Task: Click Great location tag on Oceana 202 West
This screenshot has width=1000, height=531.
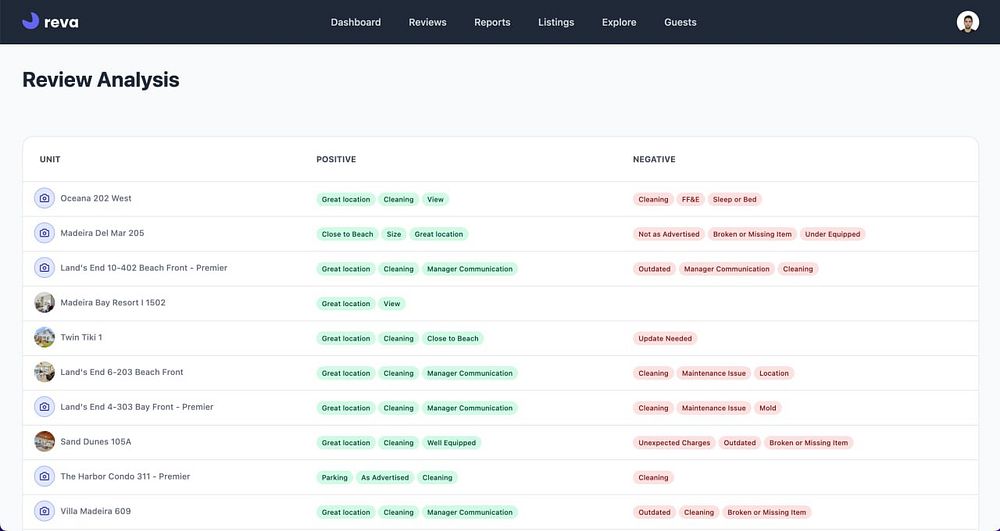Action: click(x=346, y=200)
